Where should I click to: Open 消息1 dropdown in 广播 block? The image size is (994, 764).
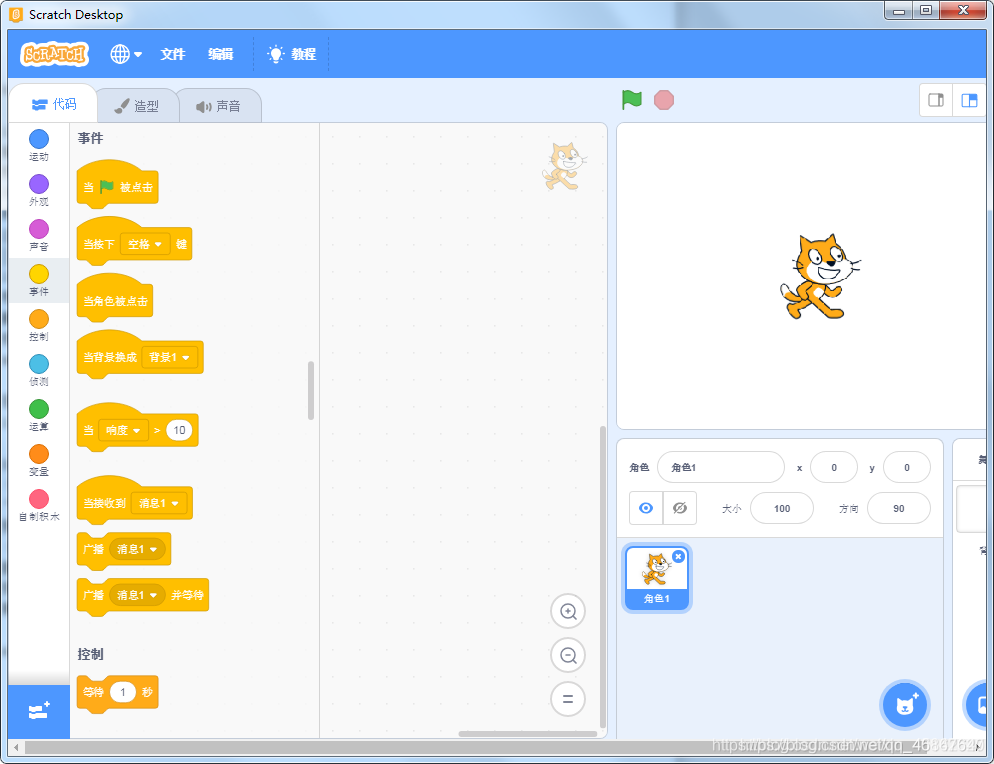click(137, 549)
